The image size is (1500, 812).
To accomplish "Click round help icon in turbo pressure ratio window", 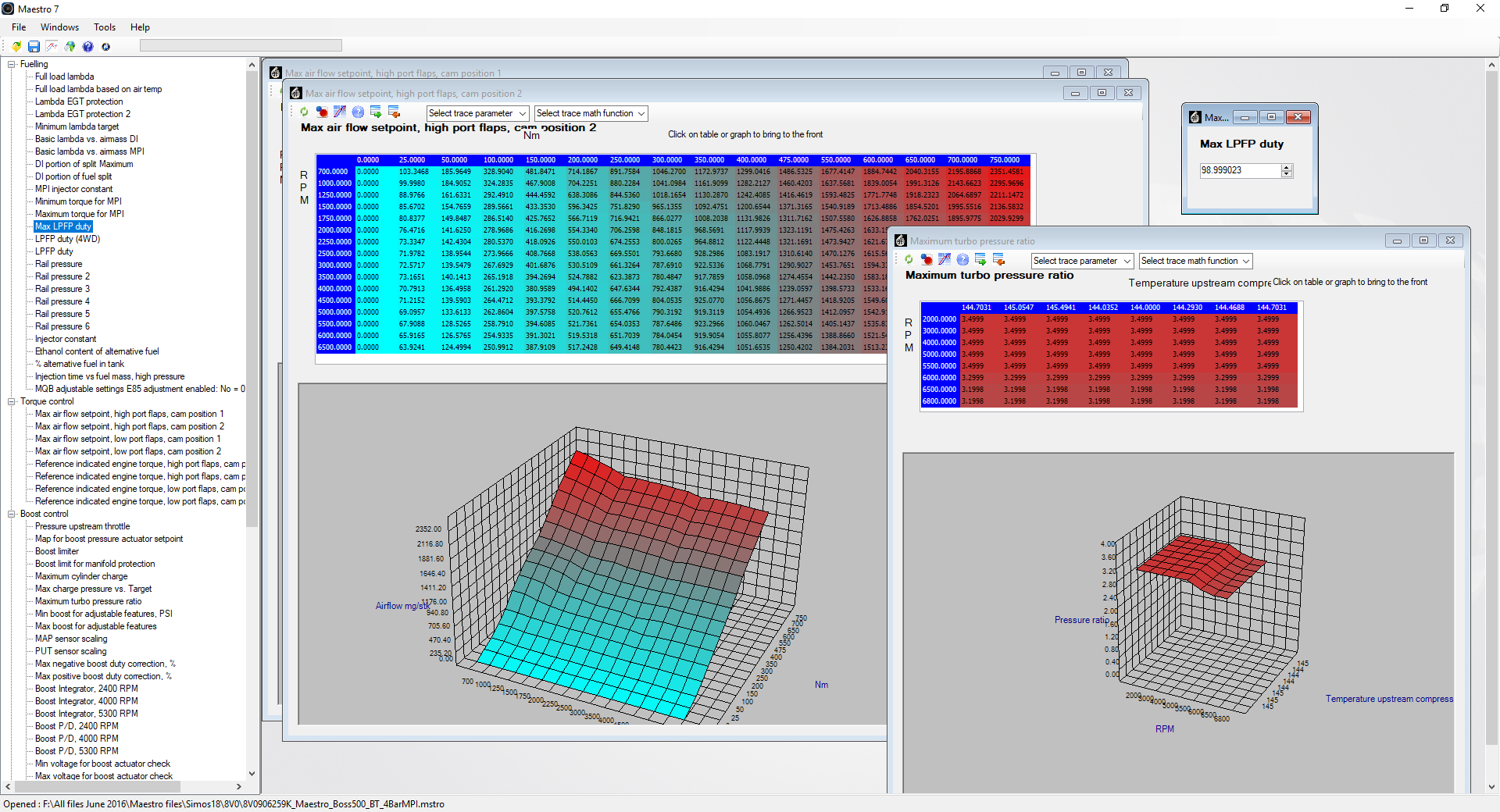I will (x=962, y=260).
